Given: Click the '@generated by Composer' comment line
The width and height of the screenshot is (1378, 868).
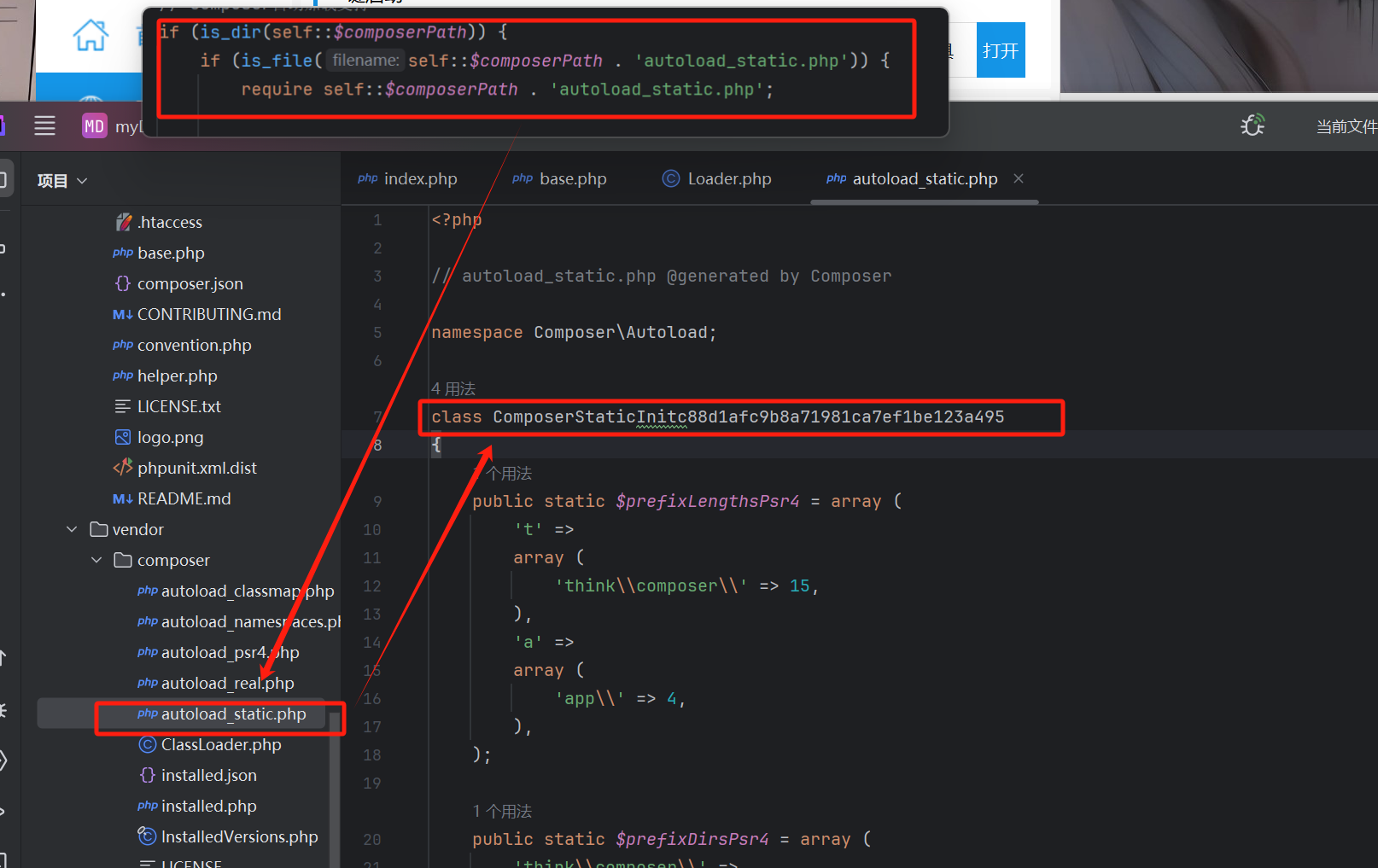Looking at the screenshot, I should click(662, 277).
